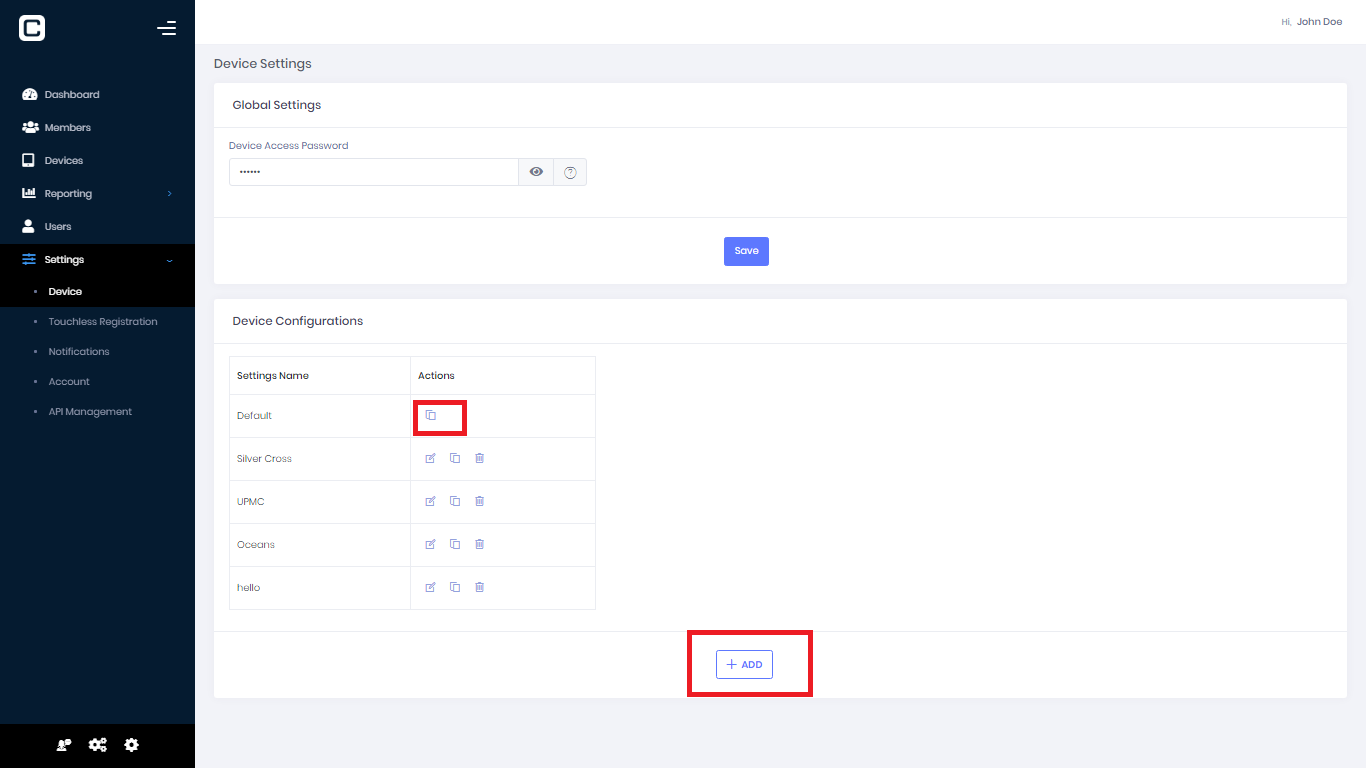Copy the Default device configuration

(431, 415)
